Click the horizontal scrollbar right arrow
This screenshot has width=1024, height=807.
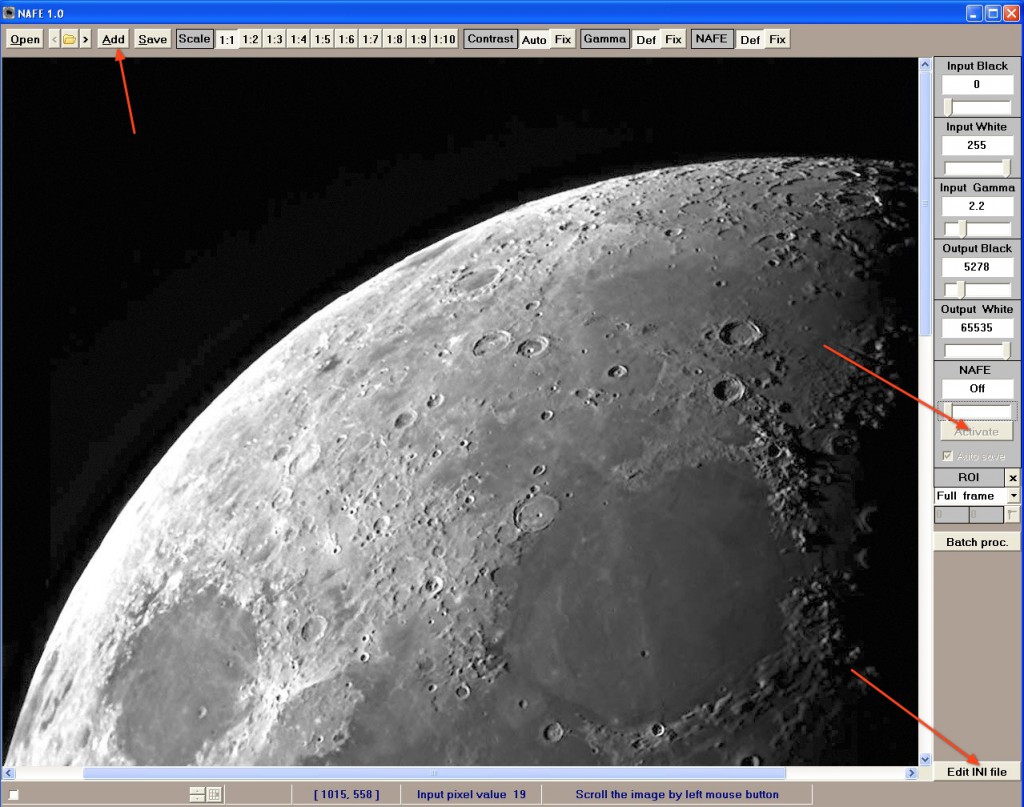(912, 773)
